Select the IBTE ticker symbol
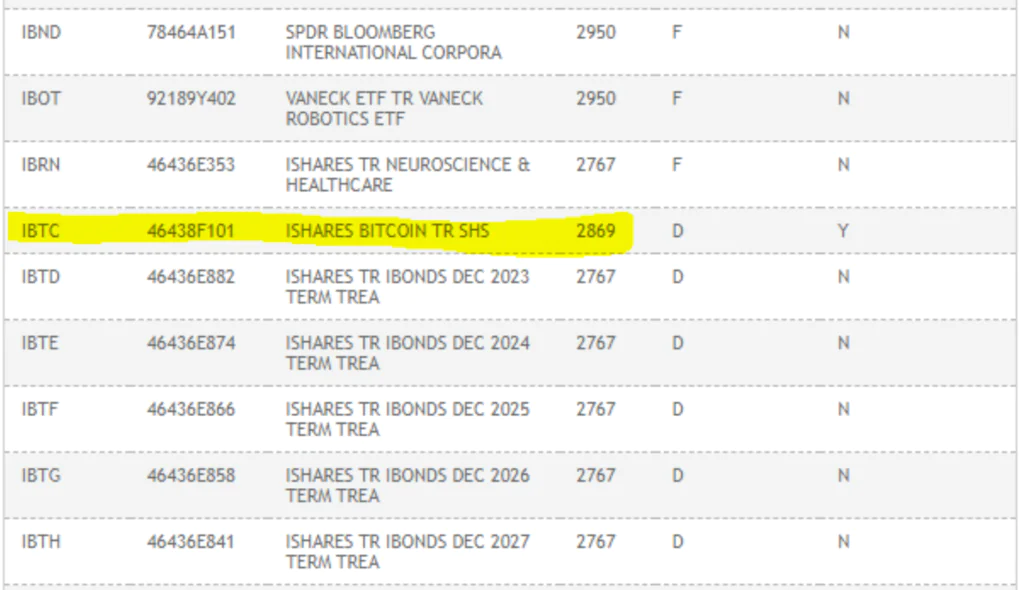Screen dimensions: 1024x590 [x=40, y=343]
